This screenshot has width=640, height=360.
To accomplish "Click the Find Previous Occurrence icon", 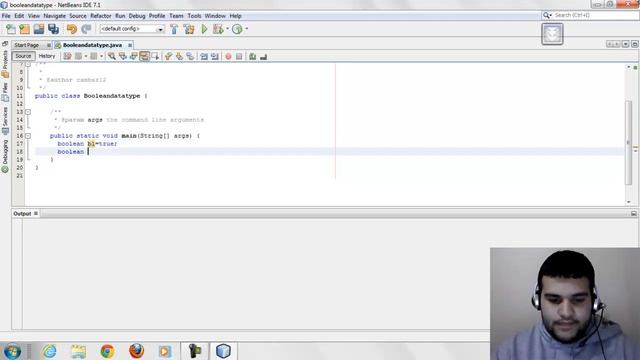I will 122,56.
